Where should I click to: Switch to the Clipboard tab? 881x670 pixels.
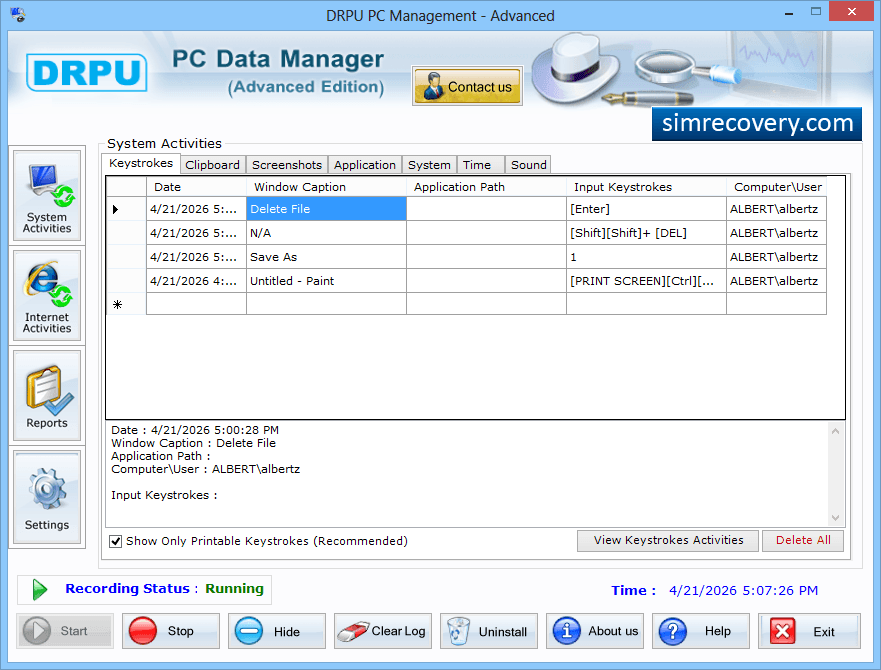click(212, 165)
